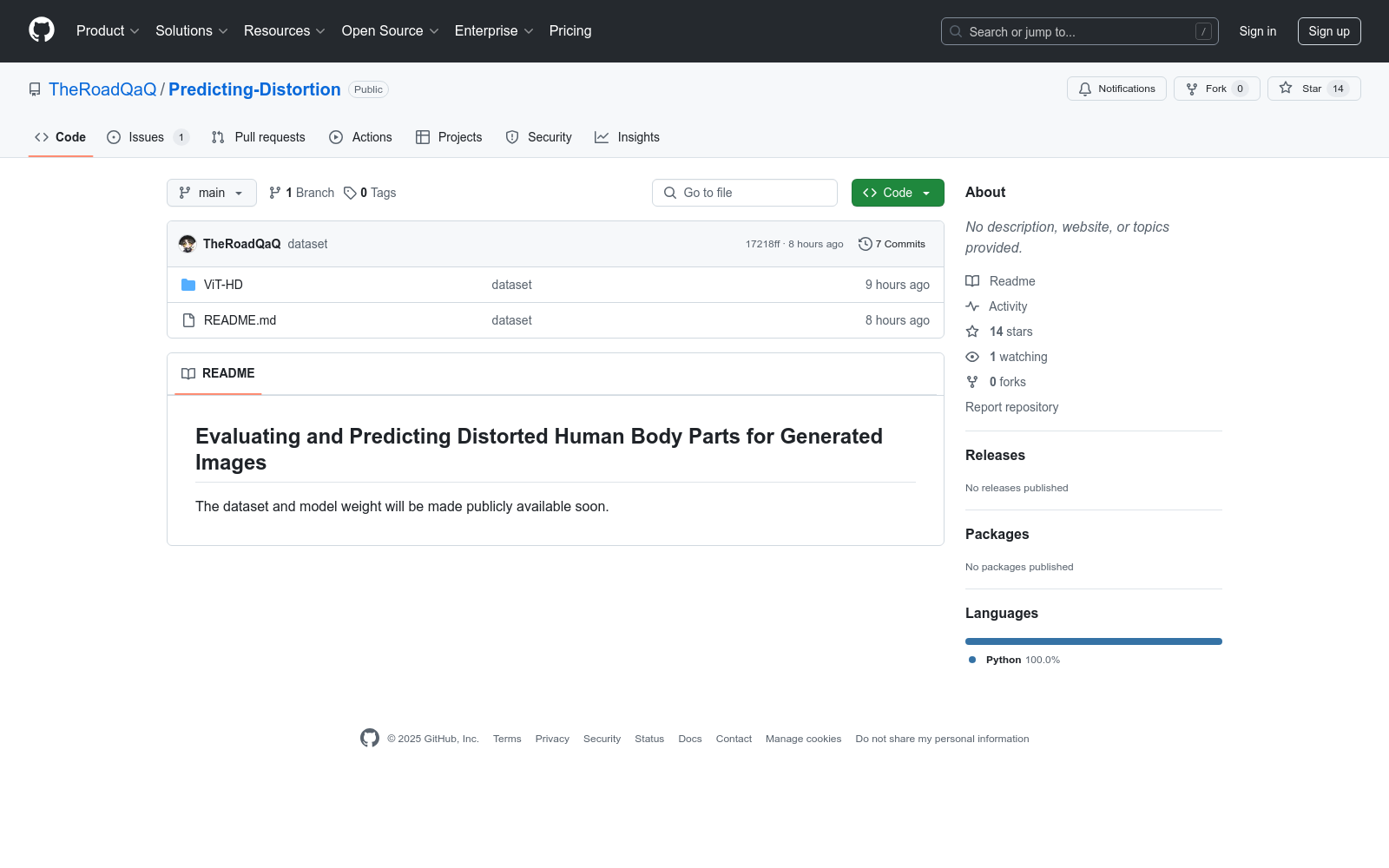The height and width of the screenshot is (868, 1389).
Task: Switch to the Code tab
Action: (x=61, y=137)
